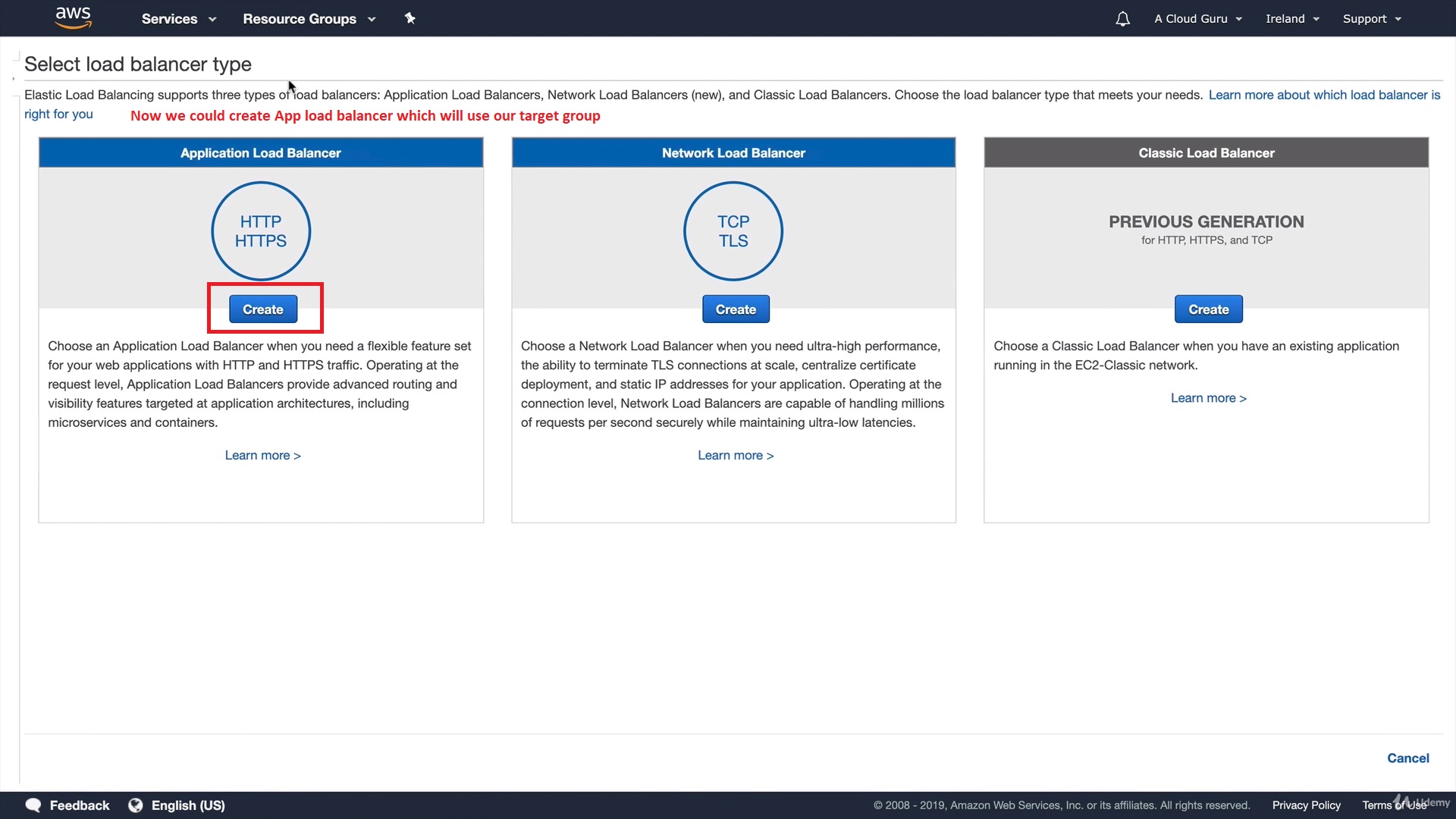Click the Network Load Balancer Create button

click(x=736, y=309)
